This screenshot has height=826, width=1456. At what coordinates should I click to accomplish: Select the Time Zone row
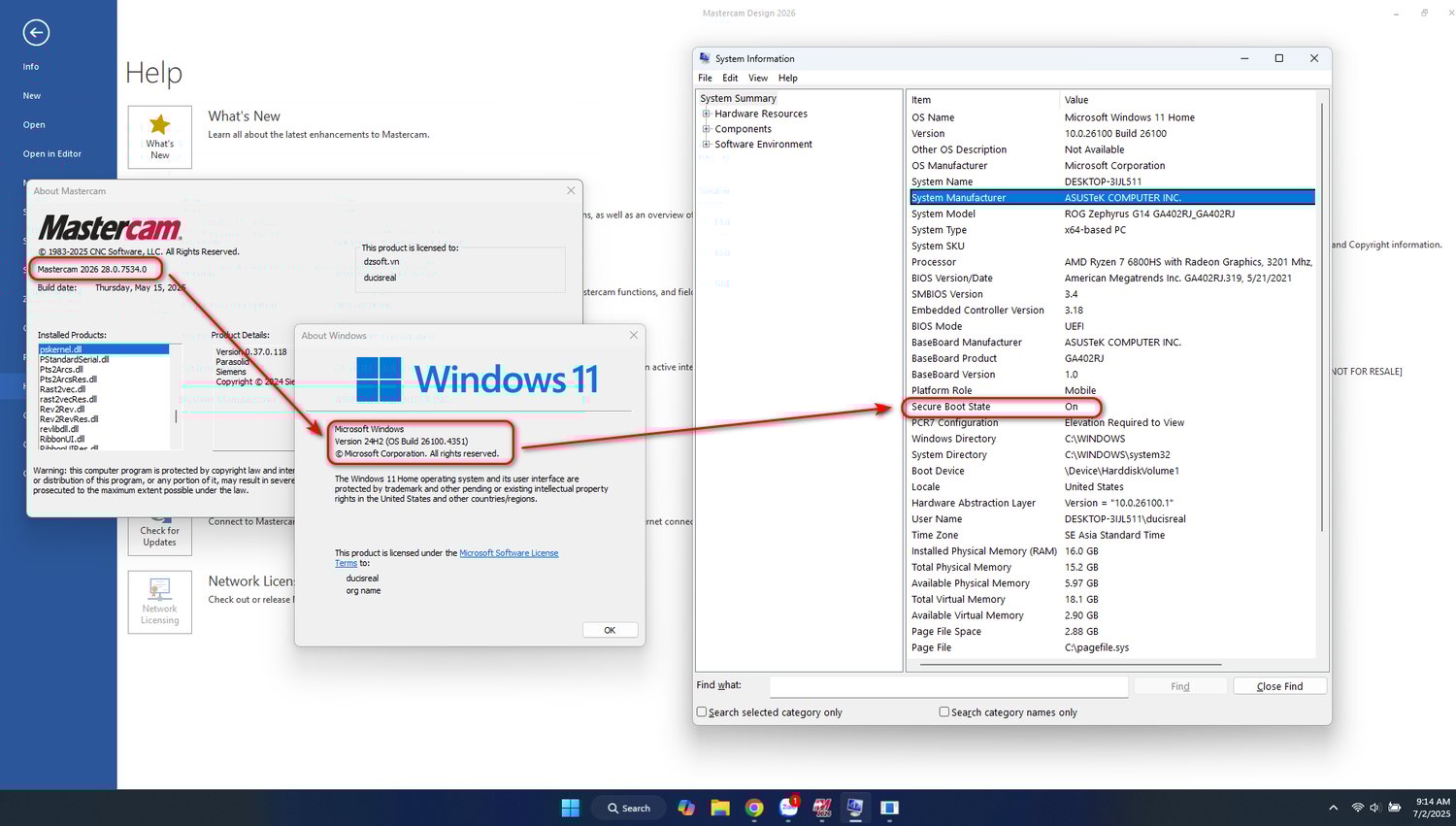pyautogui.click(x=1112, y=535)
